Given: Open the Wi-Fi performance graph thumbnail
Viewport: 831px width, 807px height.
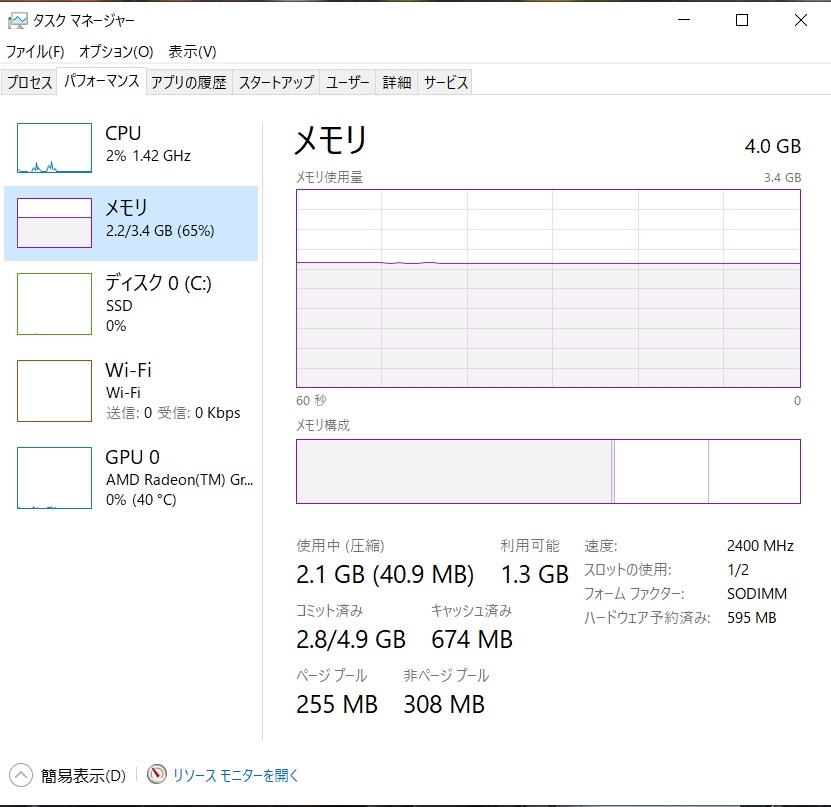Looking at the screenshot, I should pyautogui.click(x=54, y=391).
